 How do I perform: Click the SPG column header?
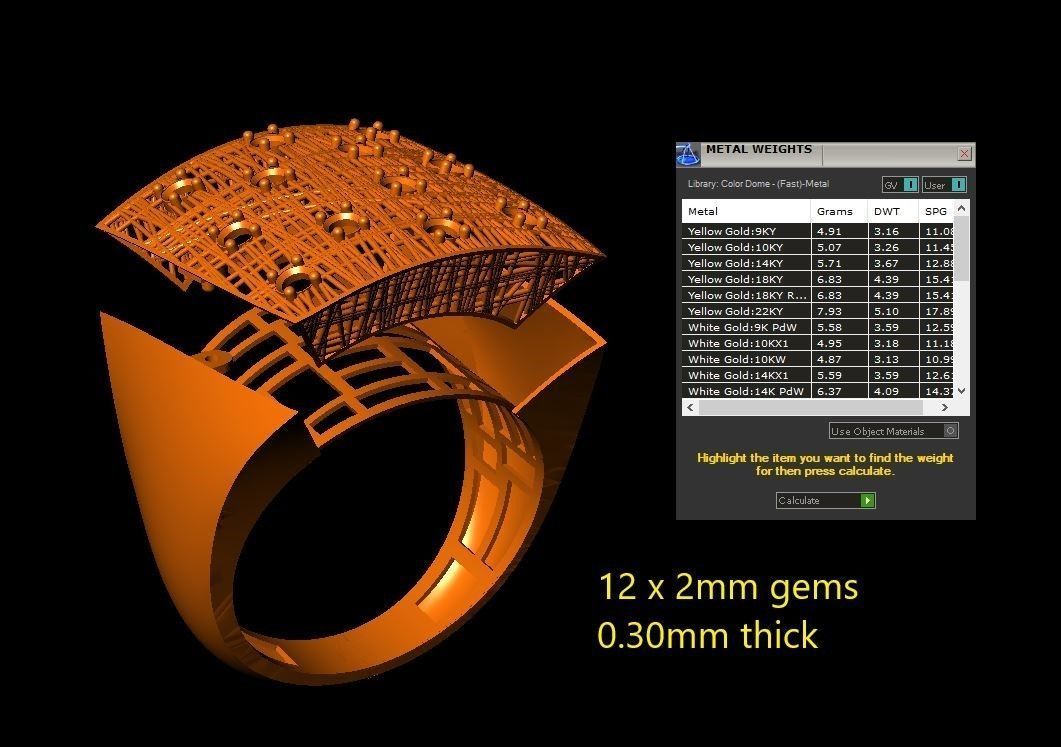936,211
